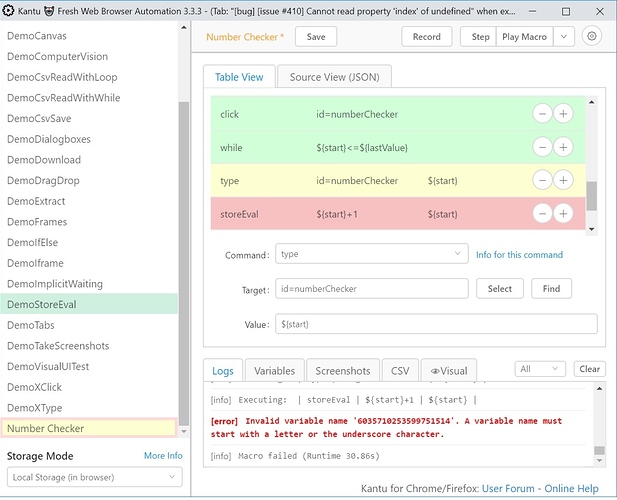Remove the storeEval command row
Viewport: 617px width, 500px height.
[542, 214]
